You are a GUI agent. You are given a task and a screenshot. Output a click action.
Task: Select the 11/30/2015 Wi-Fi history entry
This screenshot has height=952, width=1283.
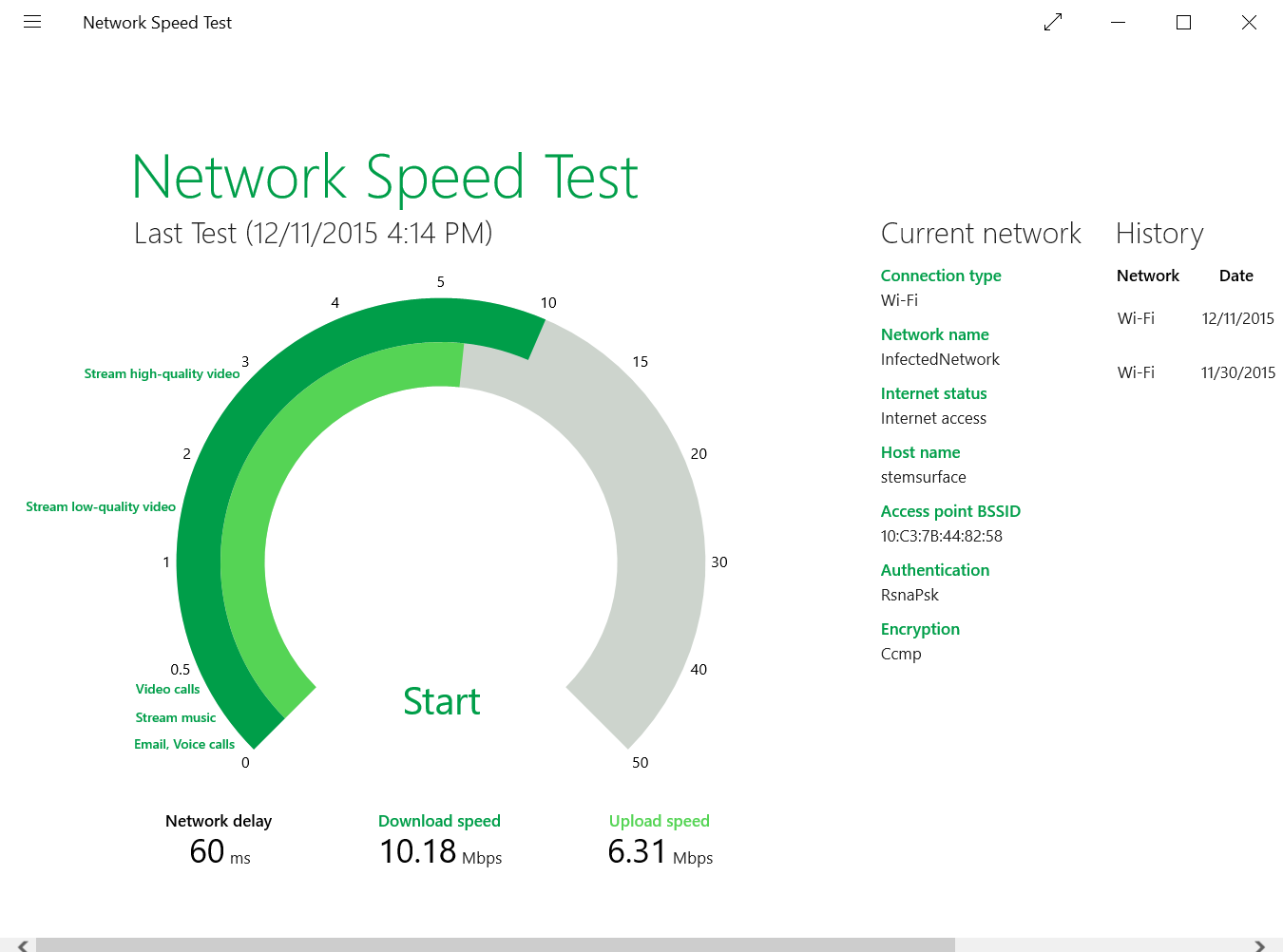pos(1196,372)
